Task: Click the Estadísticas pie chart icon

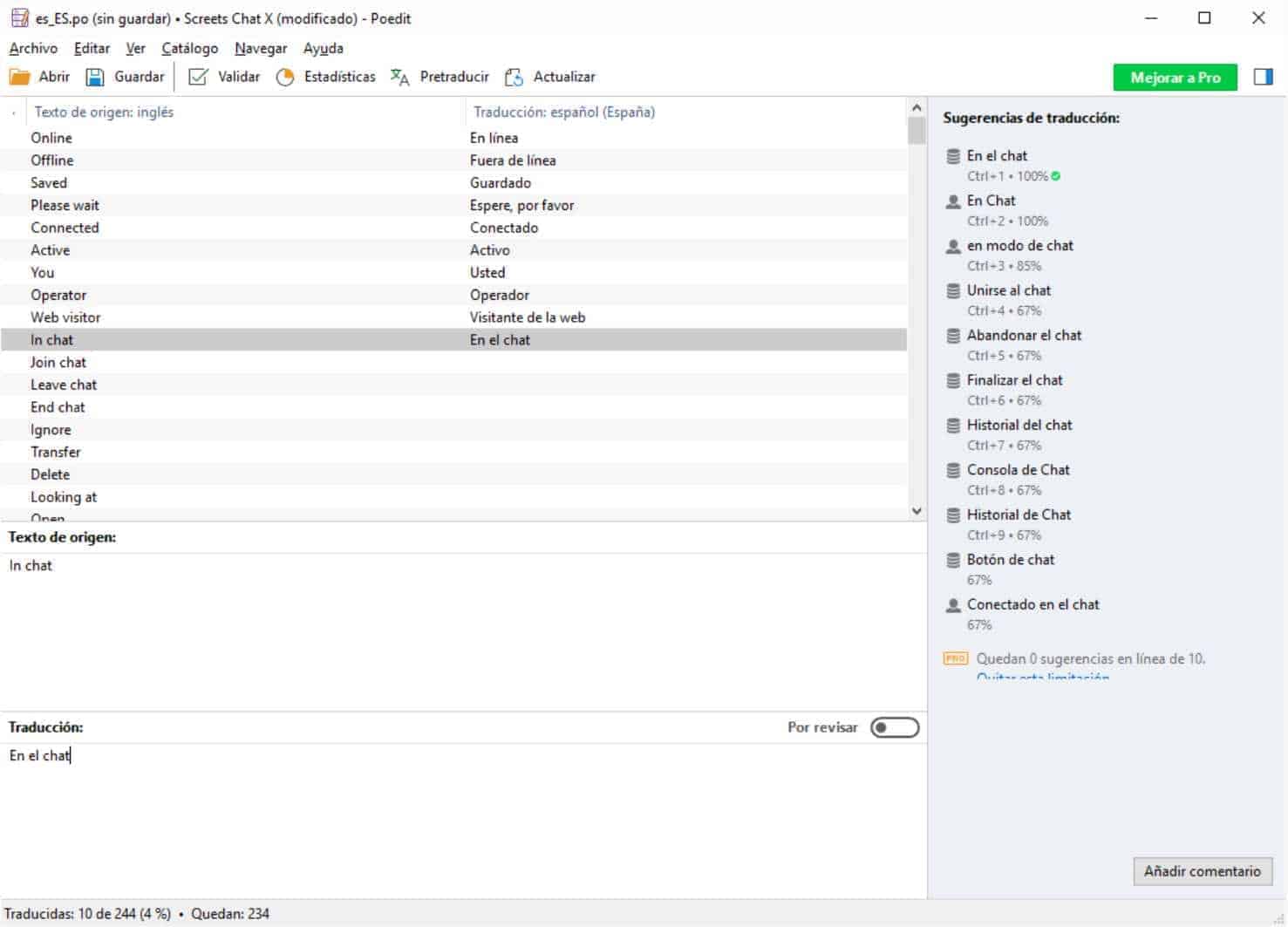Action: point(285,78)
